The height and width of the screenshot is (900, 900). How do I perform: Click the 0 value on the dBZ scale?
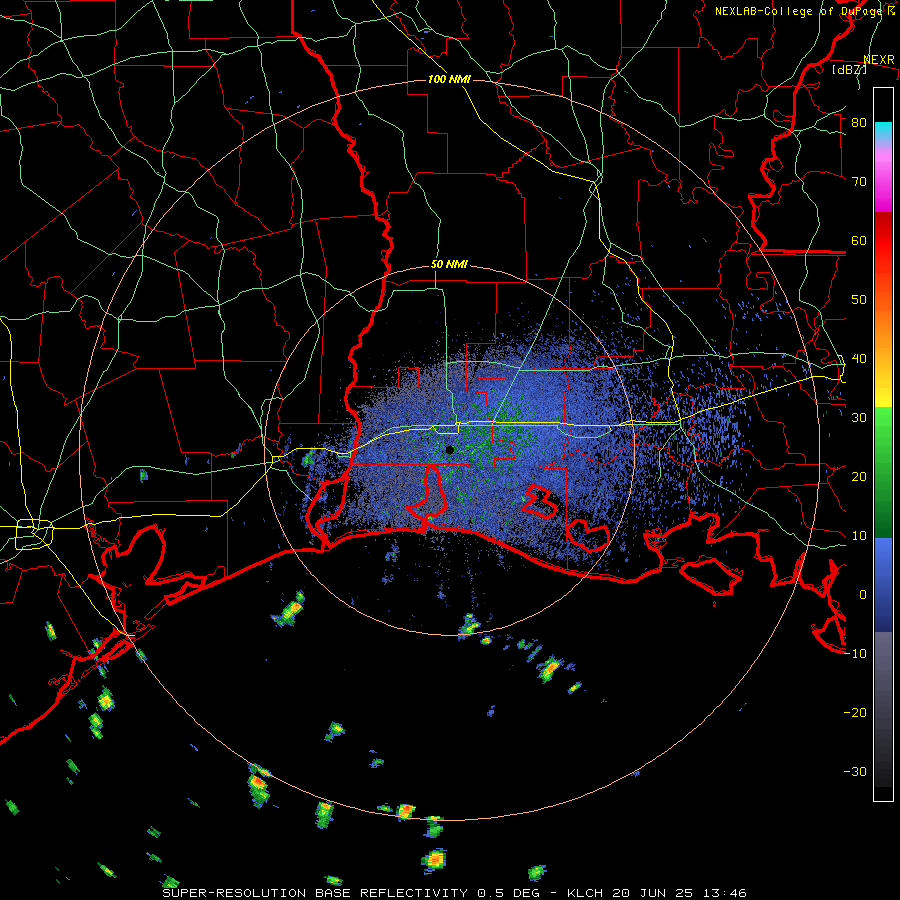click(x=863, y=595)
